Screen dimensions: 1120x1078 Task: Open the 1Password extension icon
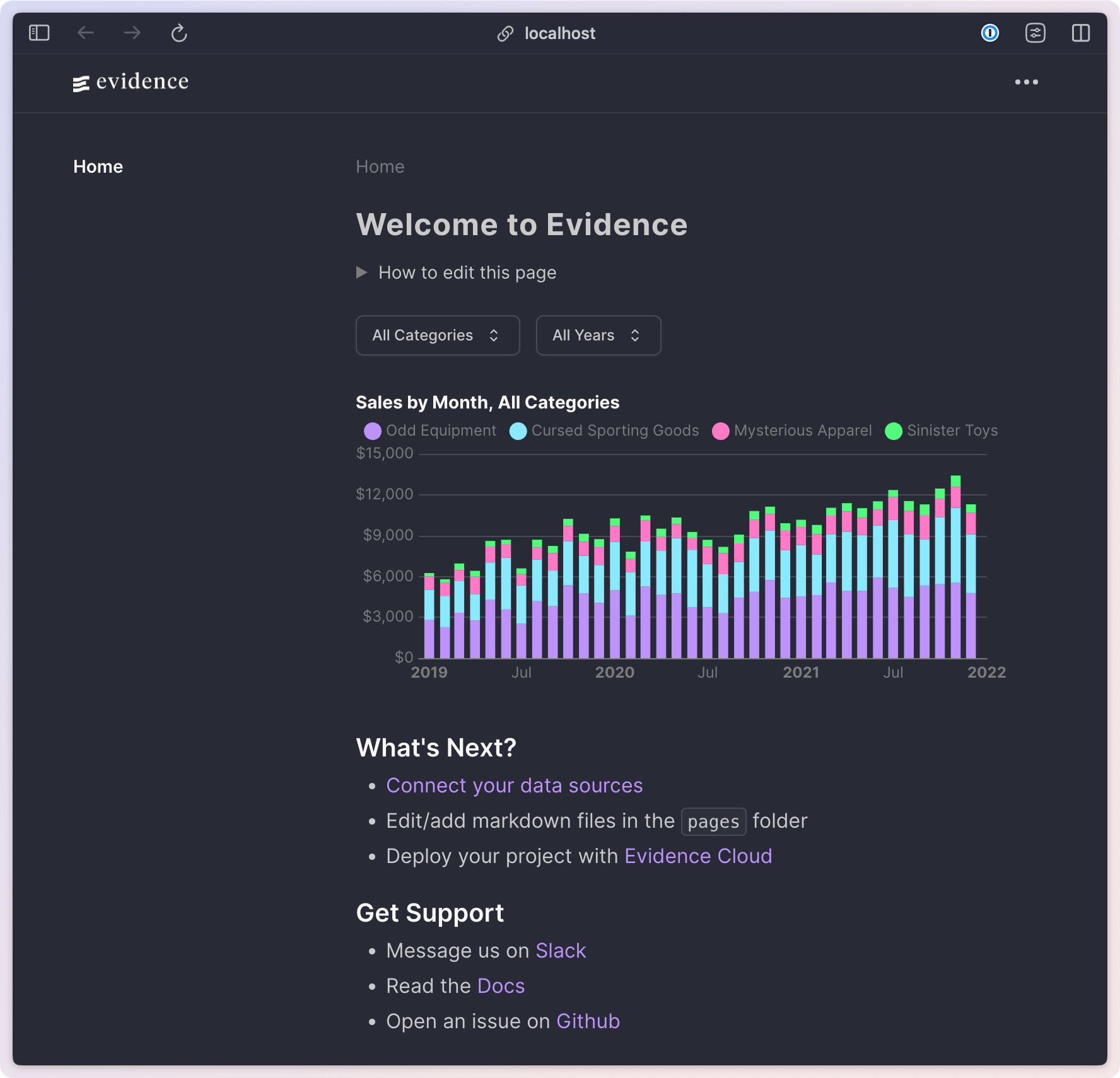990,33
